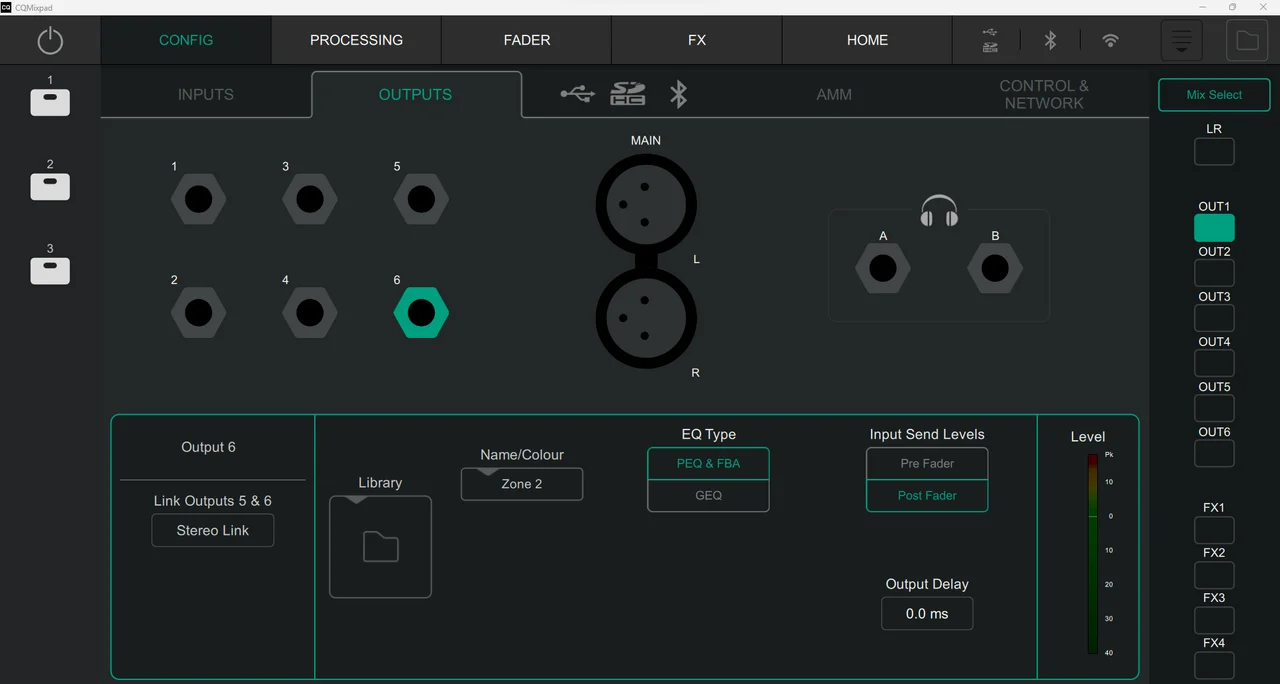Select output jack 6
Viewport: 1280px width, 684px height.
(421, 313)
